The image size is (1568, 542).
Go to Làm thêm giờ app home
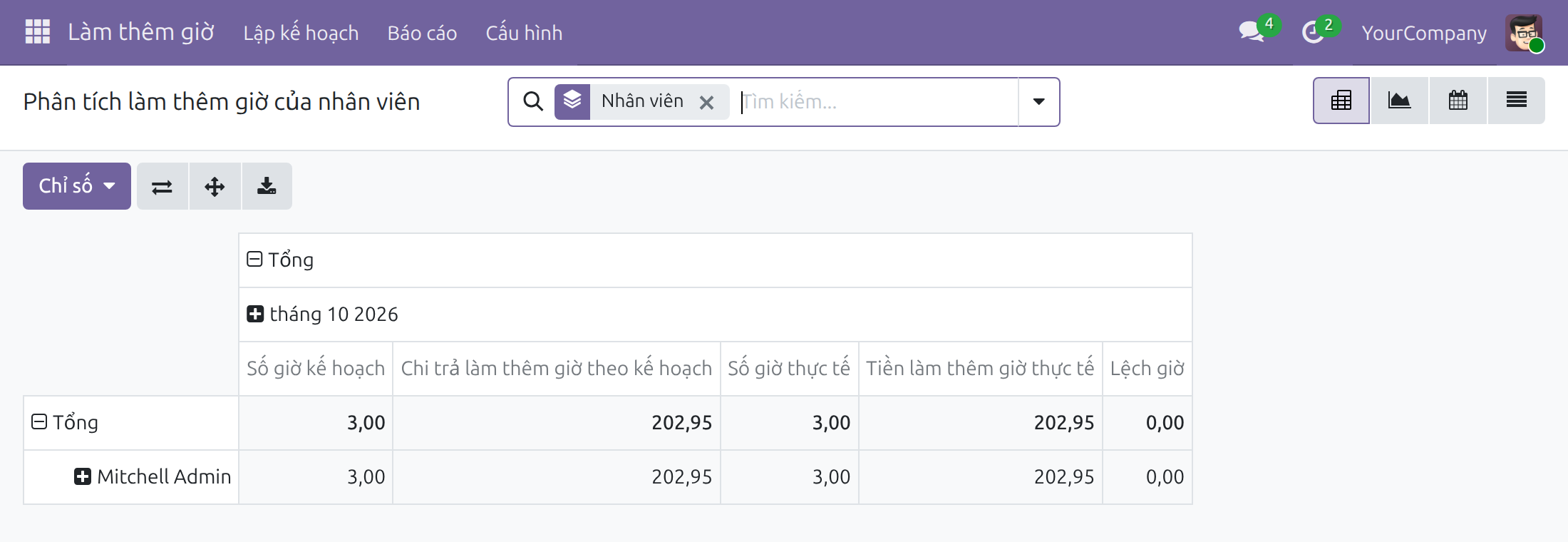tap(141, 32)
